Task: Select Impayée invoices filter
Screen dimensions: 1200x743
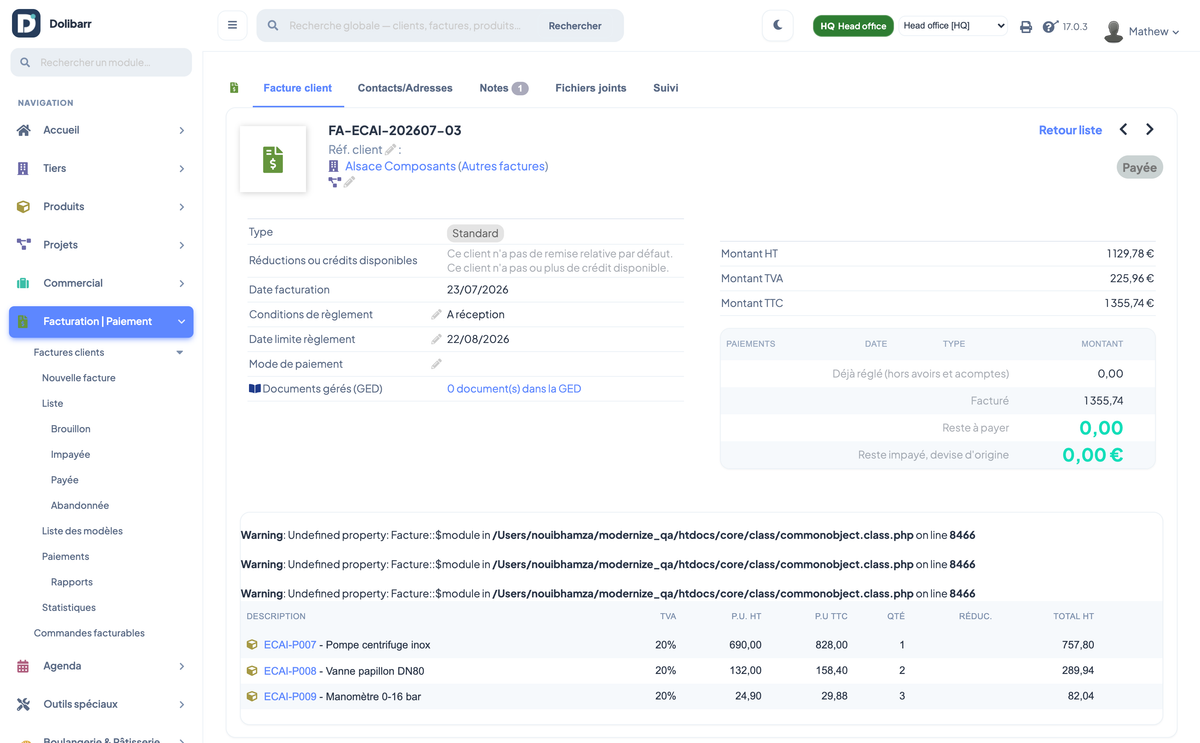Action: coord(70,454)
